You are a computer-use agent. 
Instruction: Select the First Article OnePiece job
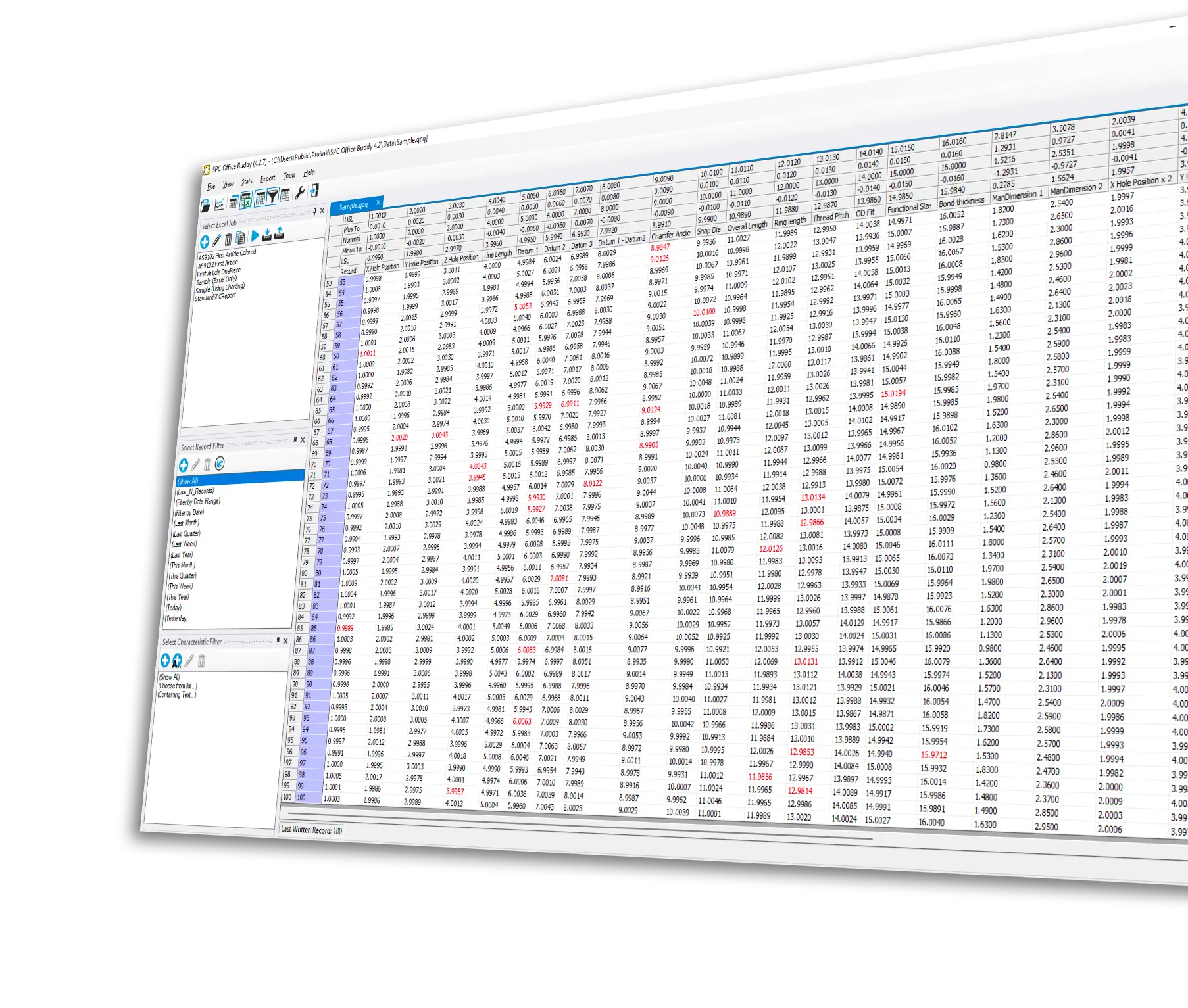pyautogui.click(x=218, y=272)
